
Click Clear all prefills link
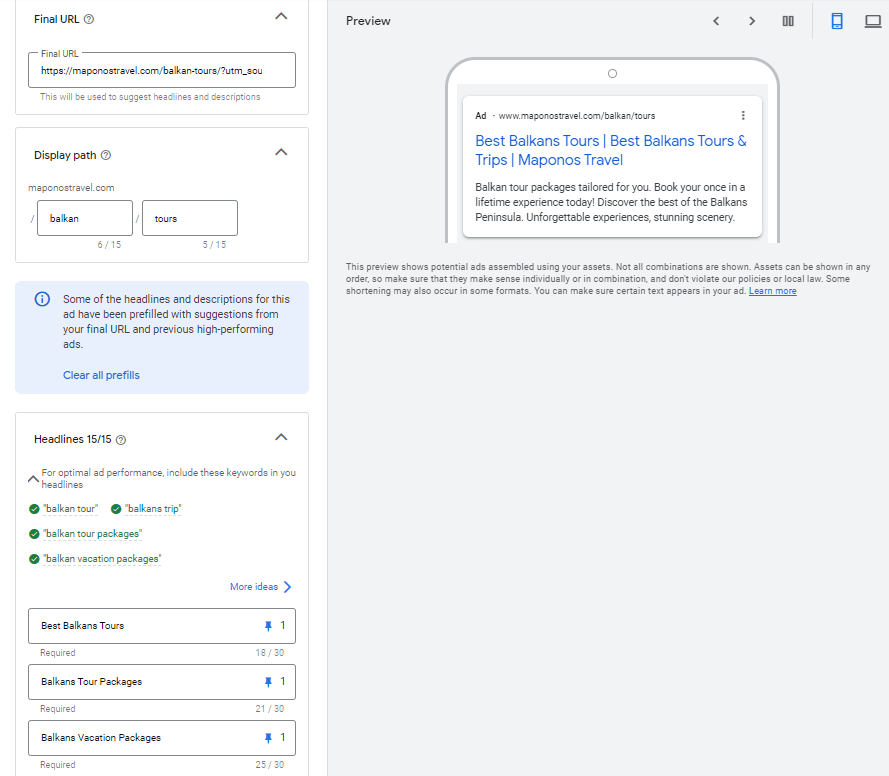(x=101, y=375)
